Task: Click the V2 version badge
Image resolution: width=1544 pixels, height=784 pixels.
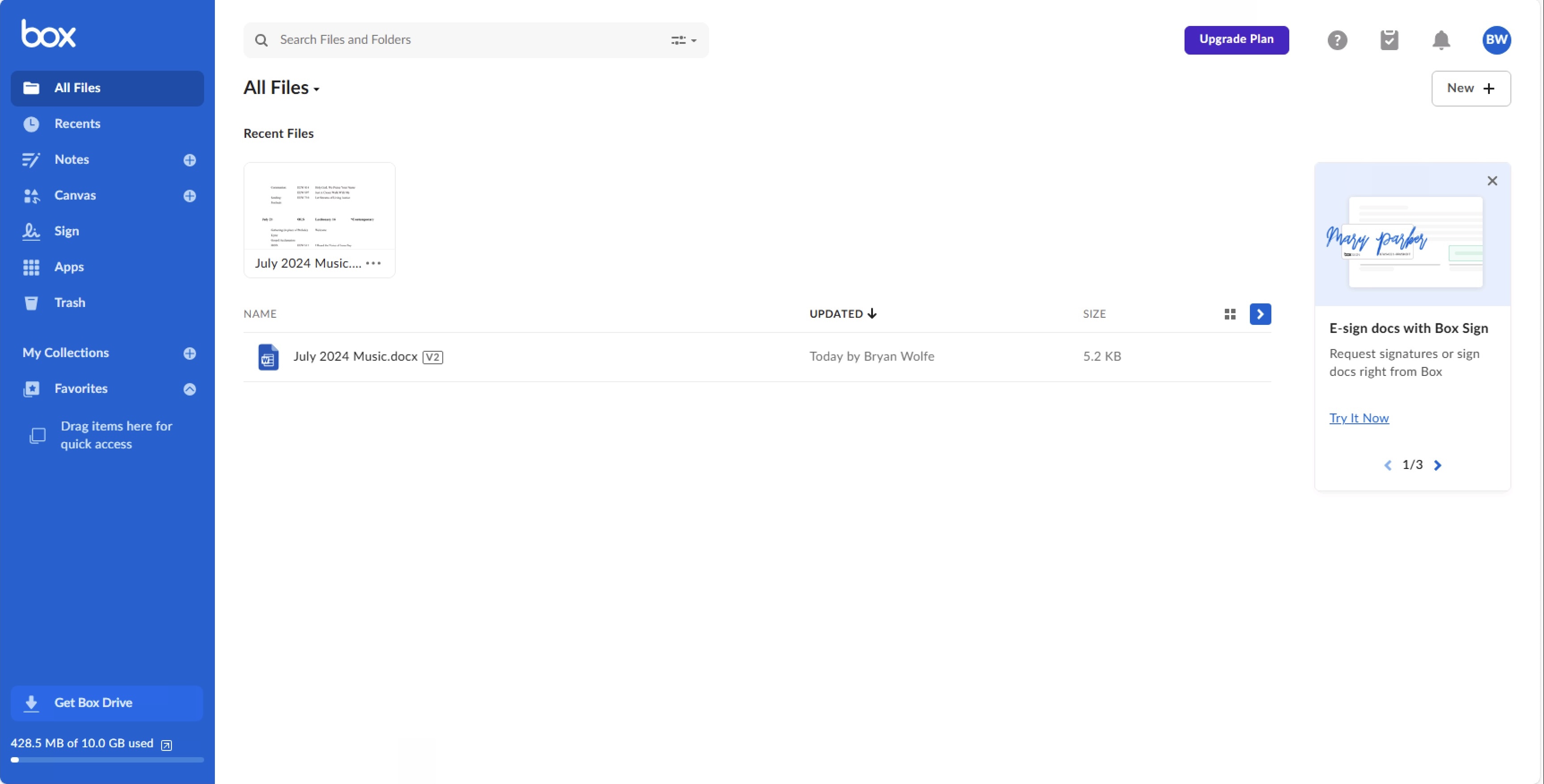Action: (433, 357)
